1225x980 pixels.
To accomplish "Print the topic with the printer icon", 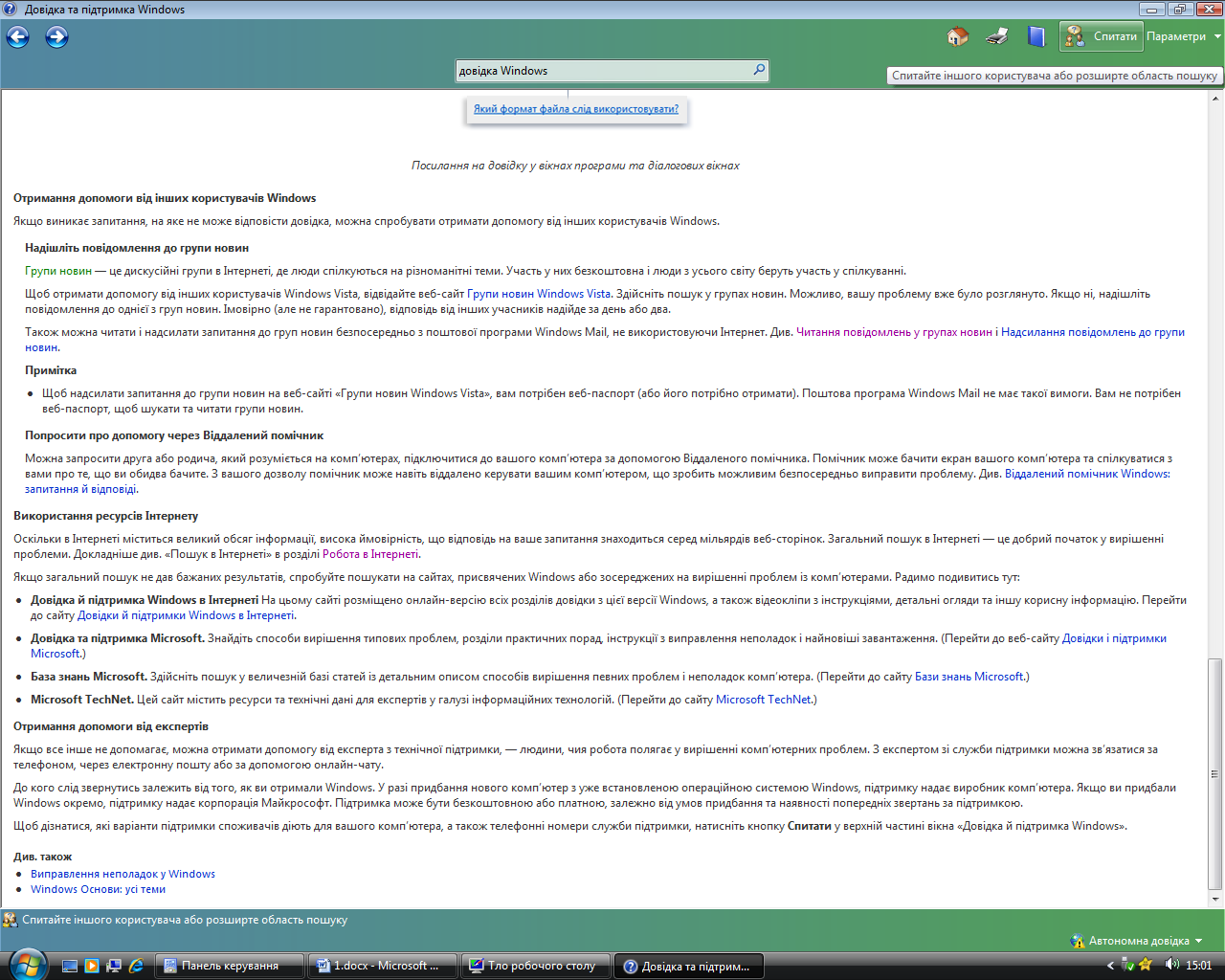I will (x=997, y=36).
